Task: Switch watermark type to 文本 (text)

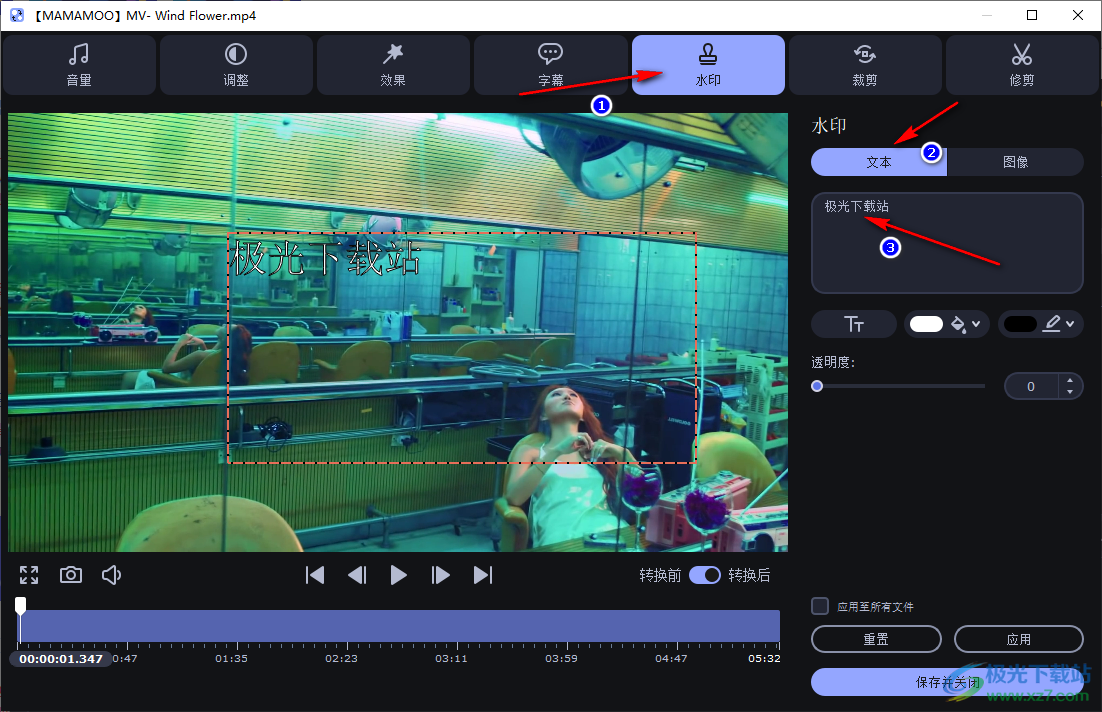Action: coord(879,162)
